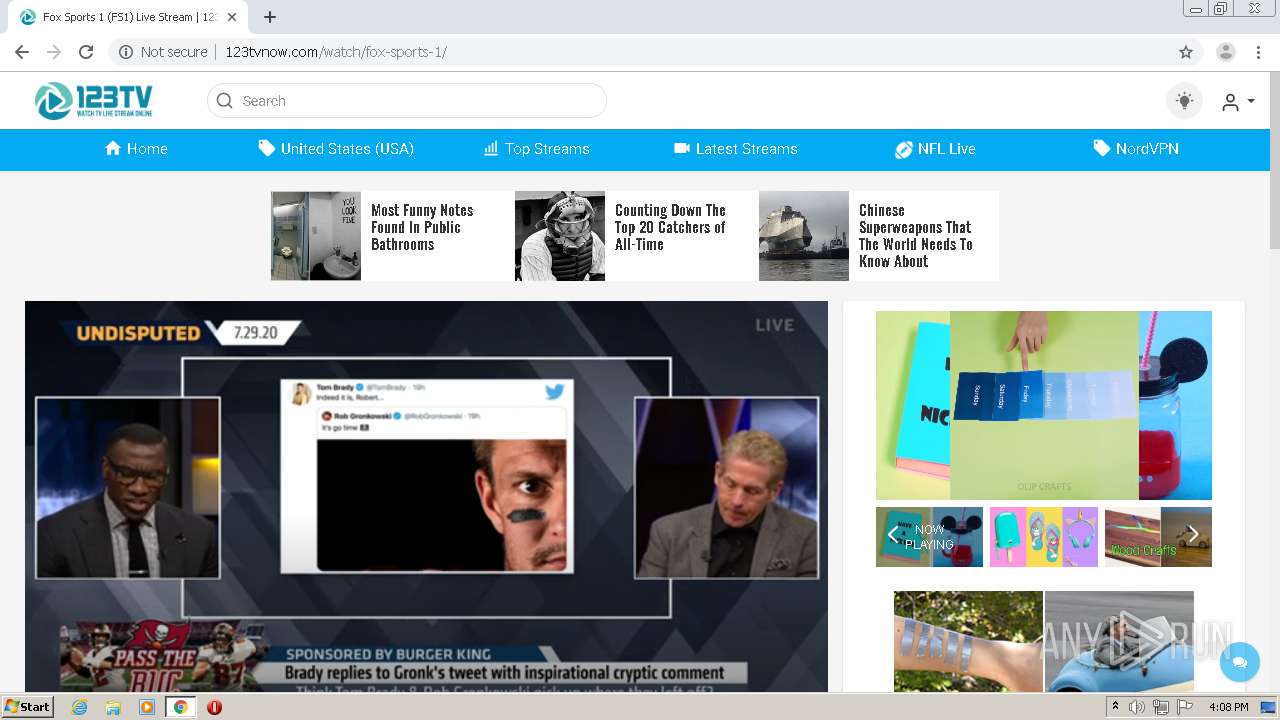Open Latest Streams menu item
The image size is (1280, 720).
(x=736, y=149)
